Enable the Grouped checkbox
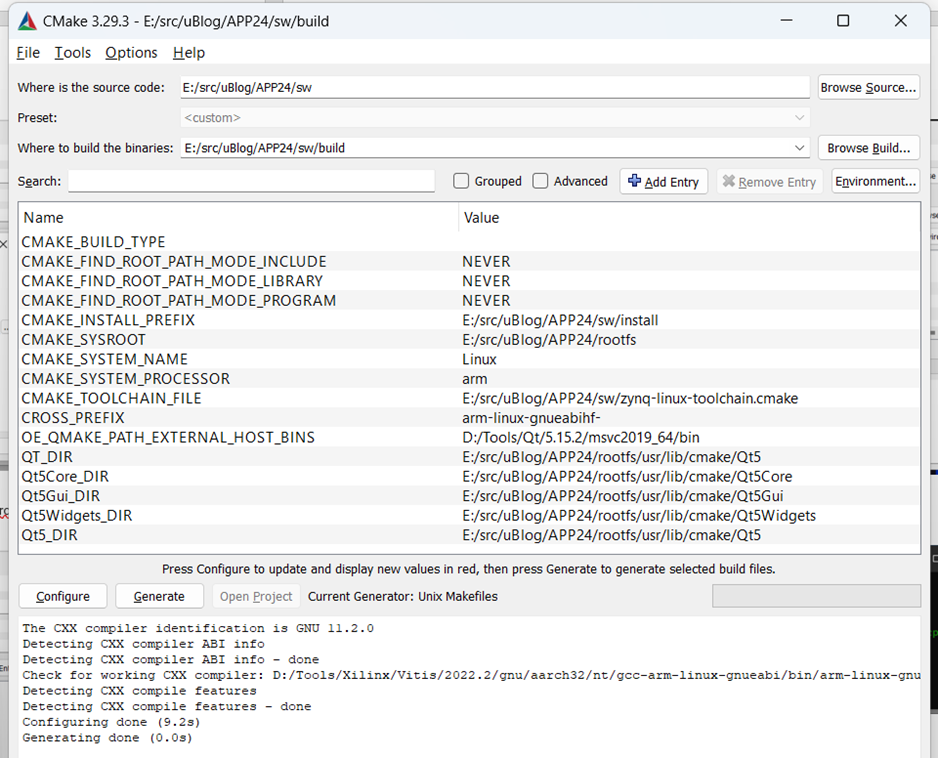 click(461, 181)
